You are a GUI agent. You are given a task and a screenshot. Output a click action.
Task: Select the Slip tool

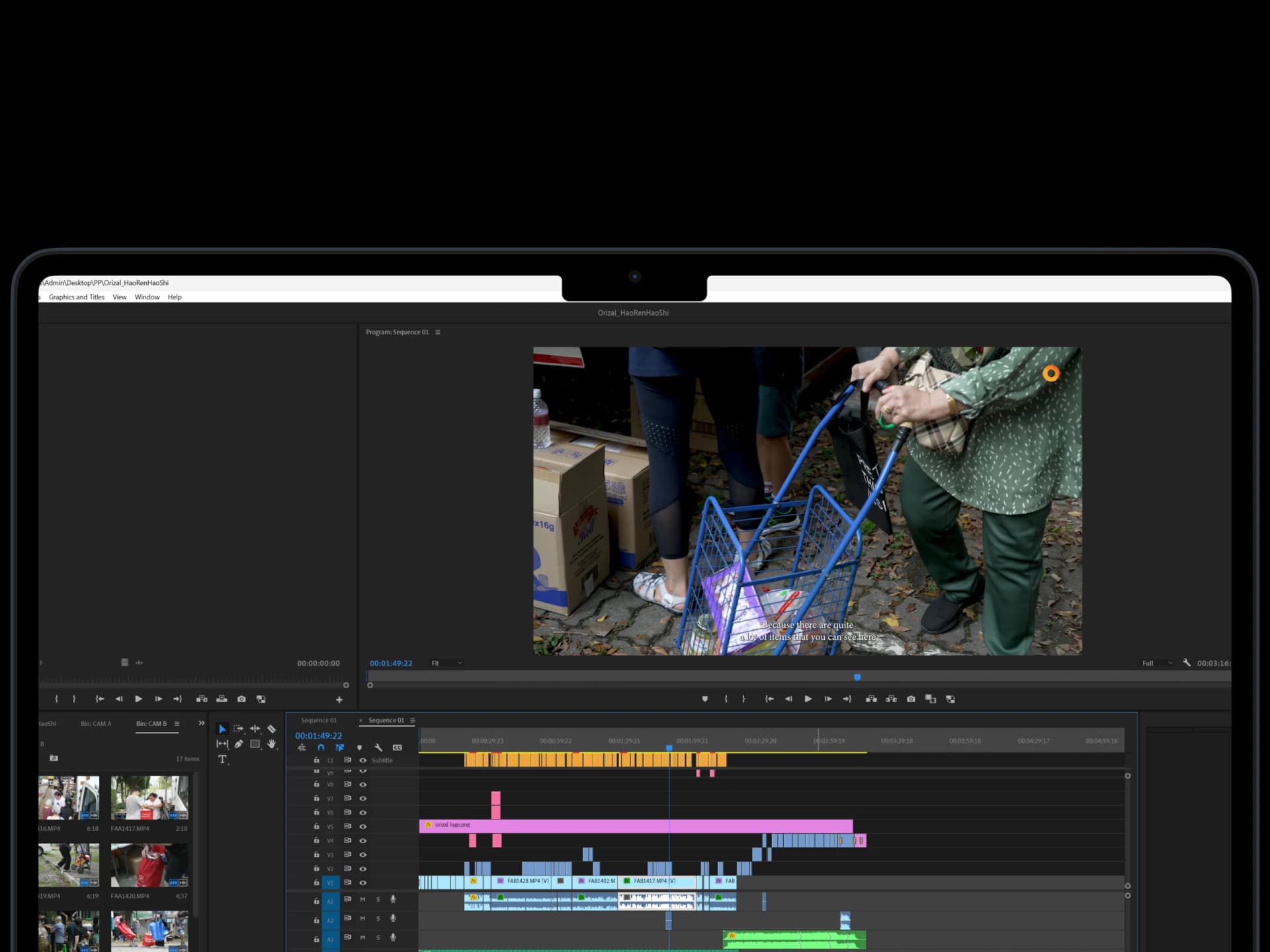pos(222,744)
